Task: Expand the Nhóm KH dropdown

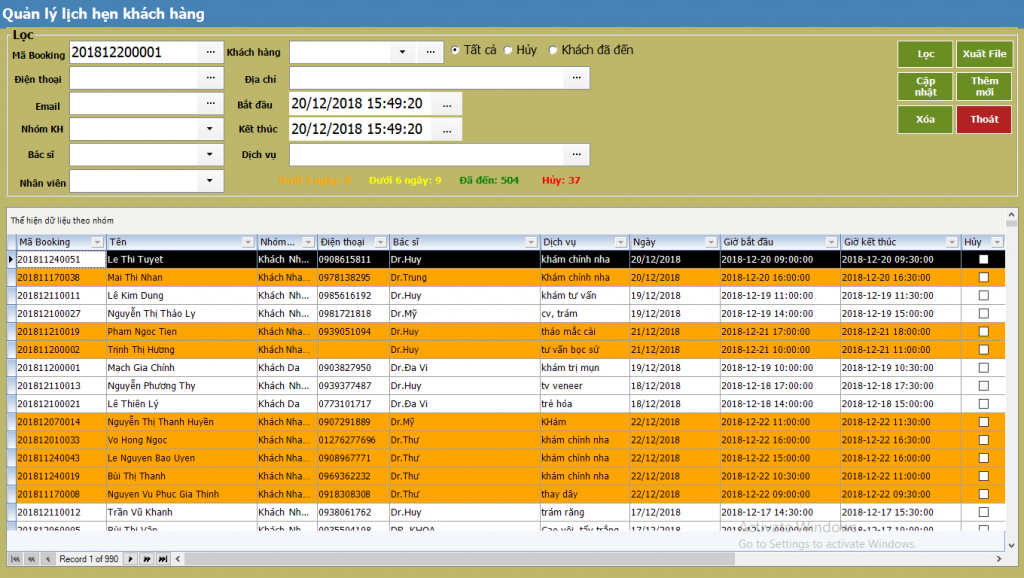Action: coord(210,129)
